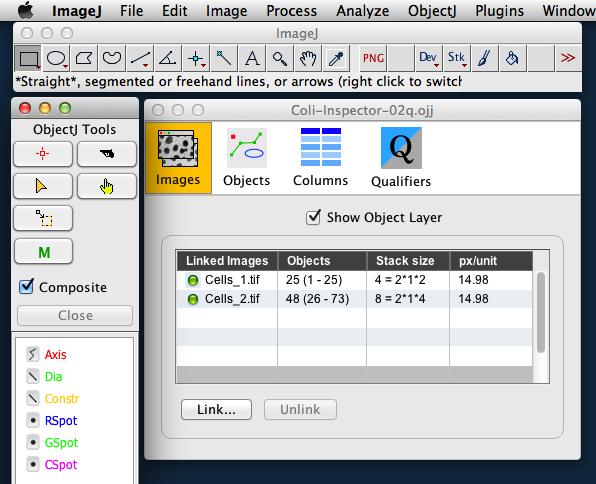Select the Text tool
This screenshot has width=596, height=484.
[x=252, y=58]
